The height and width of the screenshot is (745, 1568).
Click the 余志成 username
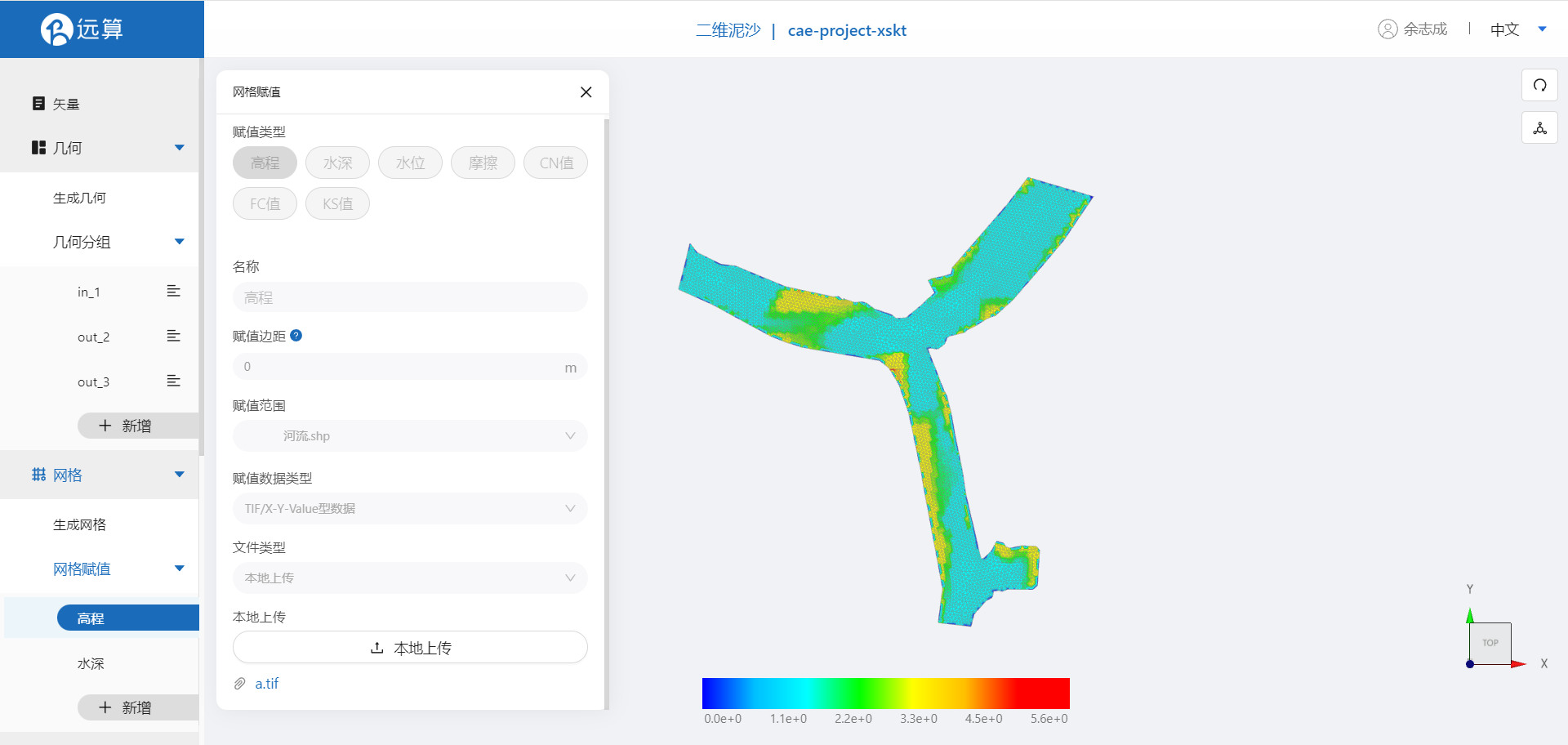[1425, 29]
